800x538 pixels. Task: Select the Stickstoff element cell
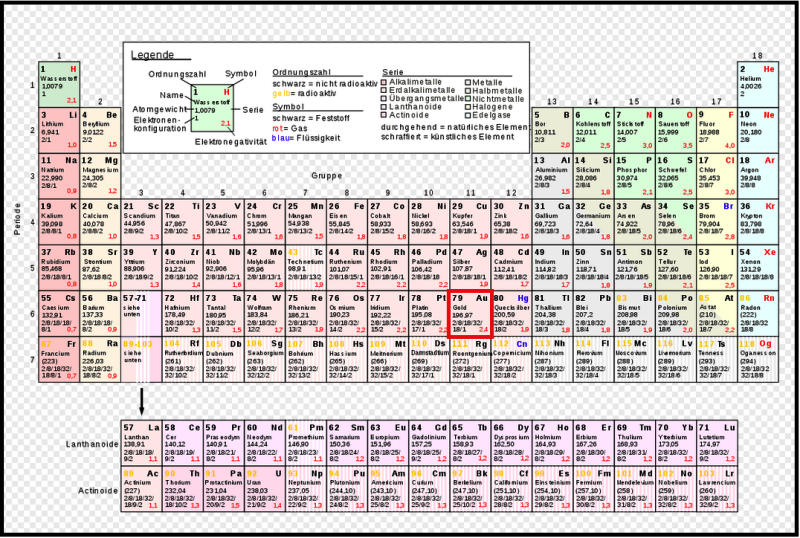634,130
